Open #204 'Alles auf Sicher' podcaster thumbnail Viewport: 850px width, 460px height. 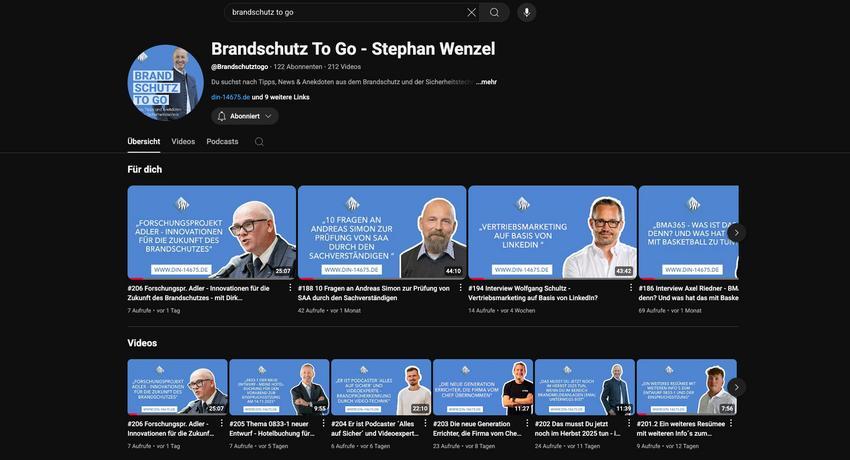coord(381,387)
